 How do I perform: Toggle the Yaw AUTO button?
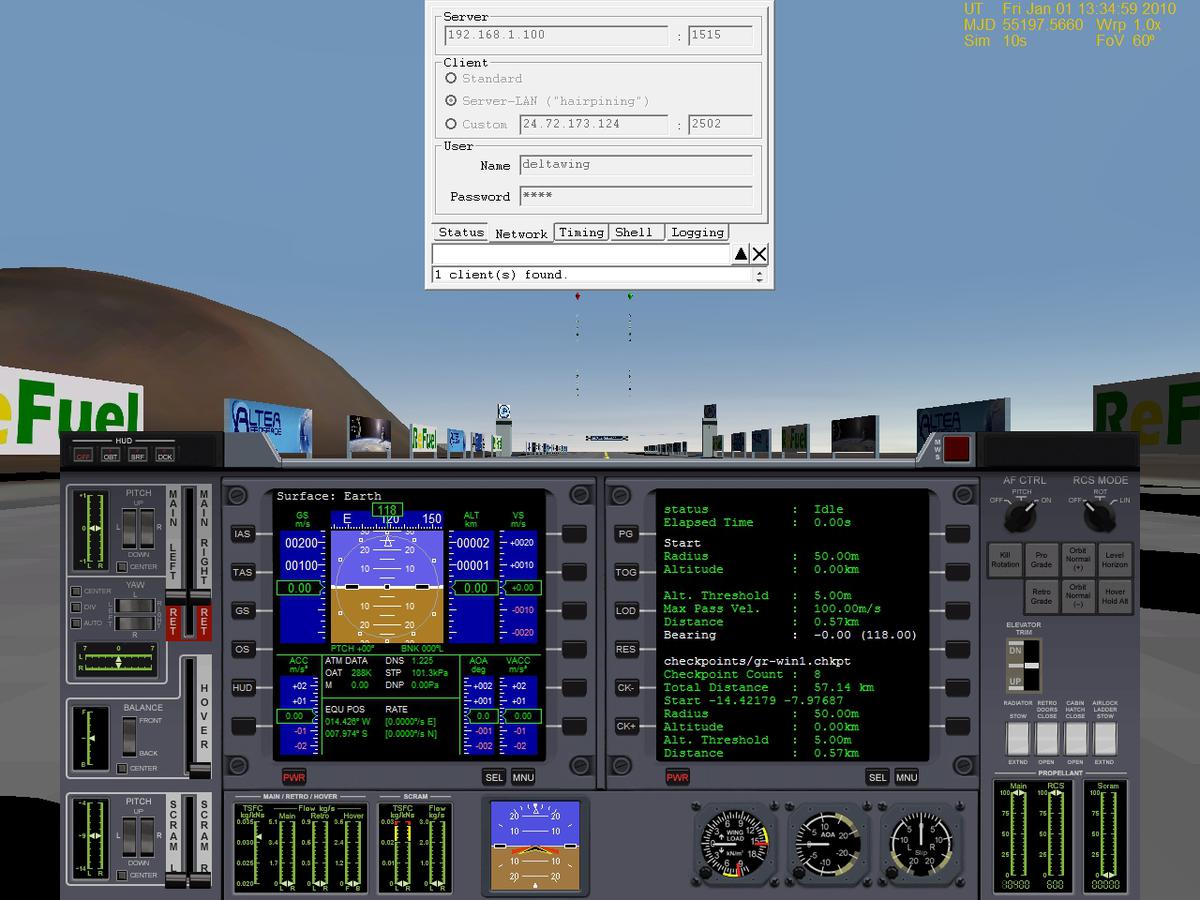pyautogui.click(x=76, y=622)
